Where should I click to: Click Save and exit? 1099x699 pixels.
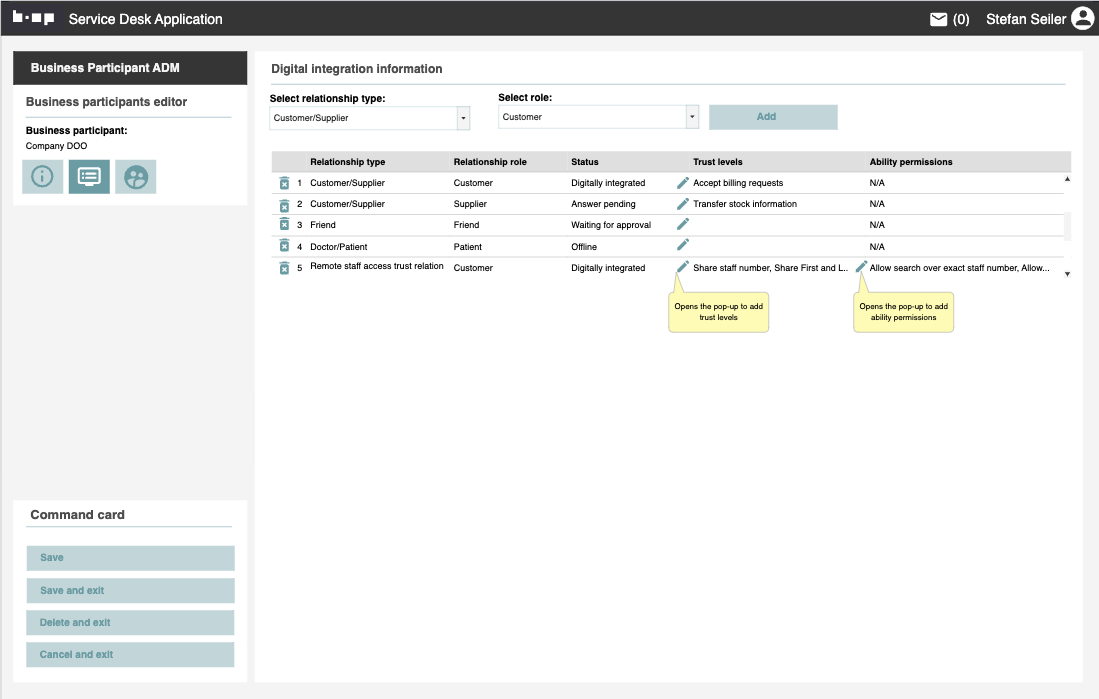(130, 590)
